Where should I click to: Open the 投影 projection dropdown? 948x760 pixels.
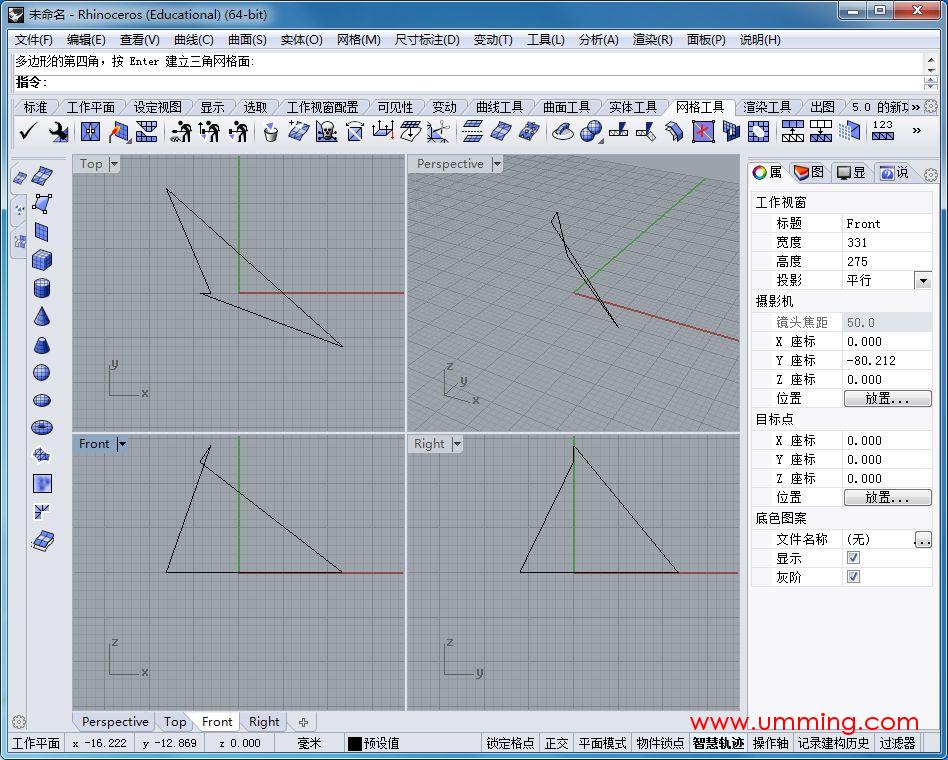coord(923,281)
